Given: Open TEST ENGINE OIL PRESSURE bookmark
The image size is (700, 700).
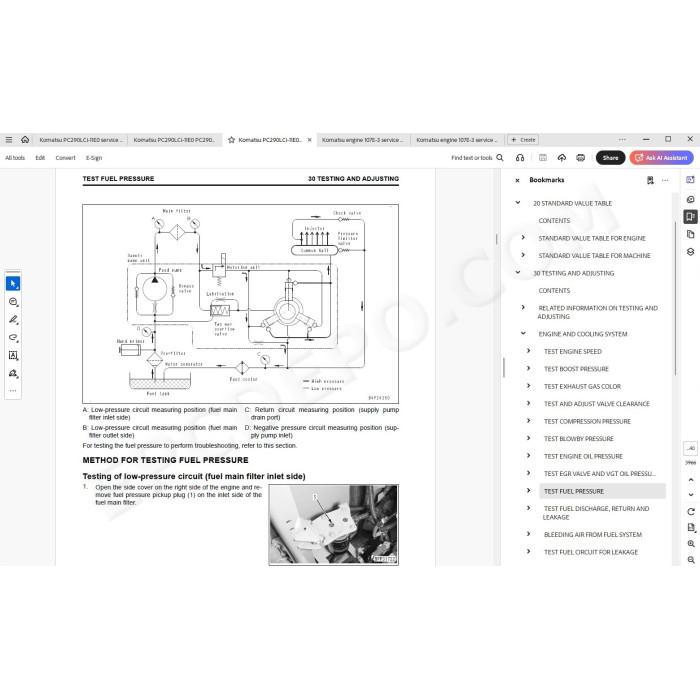Looking at the screenshot, I should tap(583, 456).
